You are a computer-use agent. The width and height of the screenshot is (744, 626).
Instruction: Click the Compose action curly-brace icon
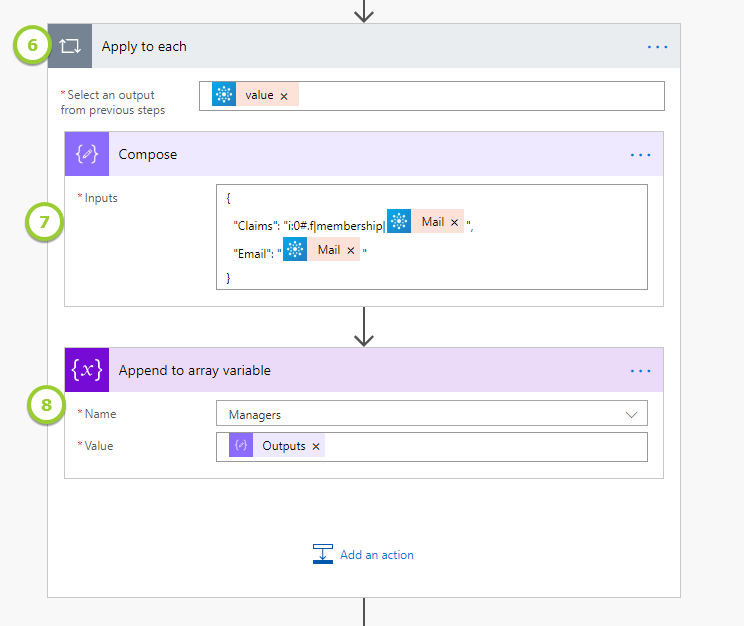86,154
